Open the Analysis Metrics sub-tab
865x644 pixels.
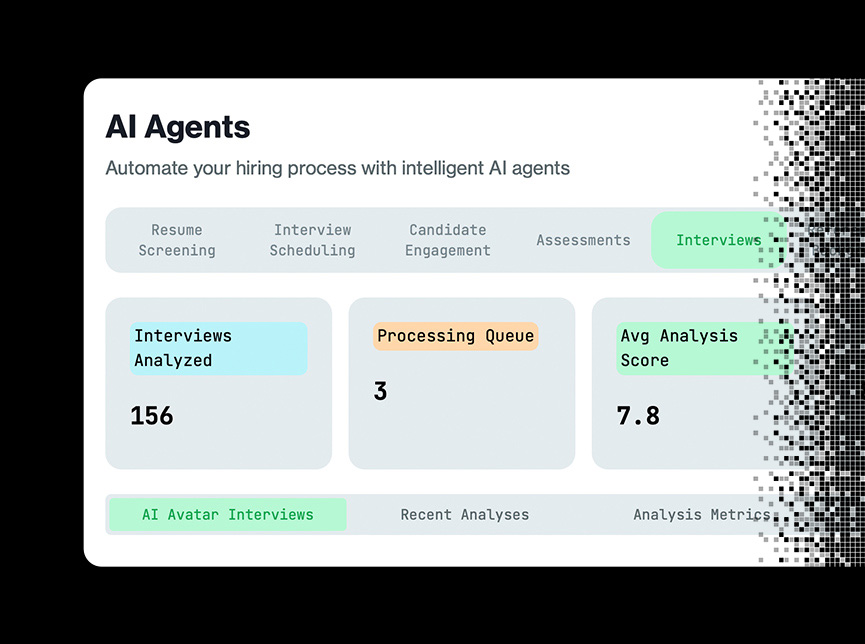[x=701, y=515]
